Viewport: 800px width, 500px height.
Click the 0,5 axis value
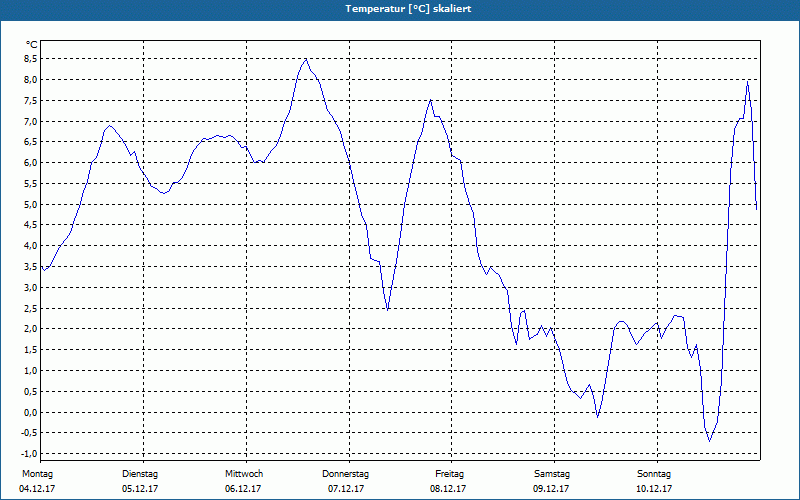pyautogui.click(x=31, y=392)
